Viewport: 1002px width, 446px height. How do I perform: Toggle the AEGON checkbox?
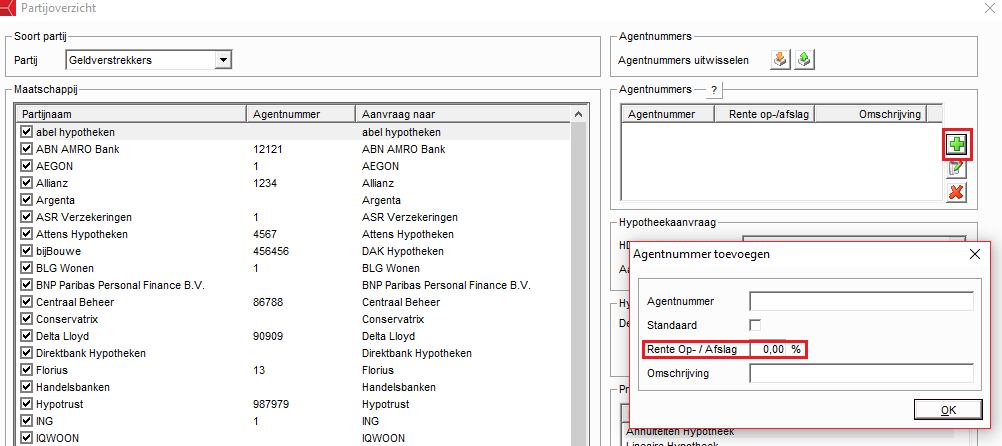tap(26, 166)
